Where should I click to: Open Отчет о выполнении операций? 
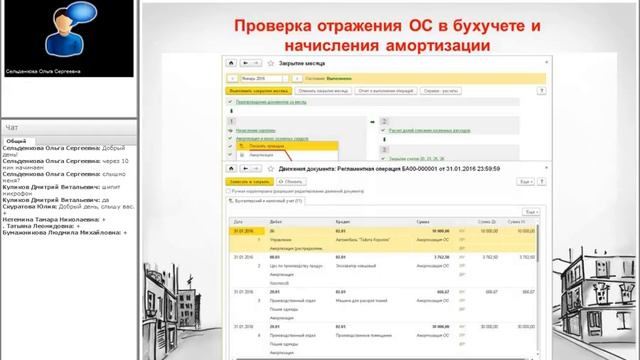click(386, 91)
